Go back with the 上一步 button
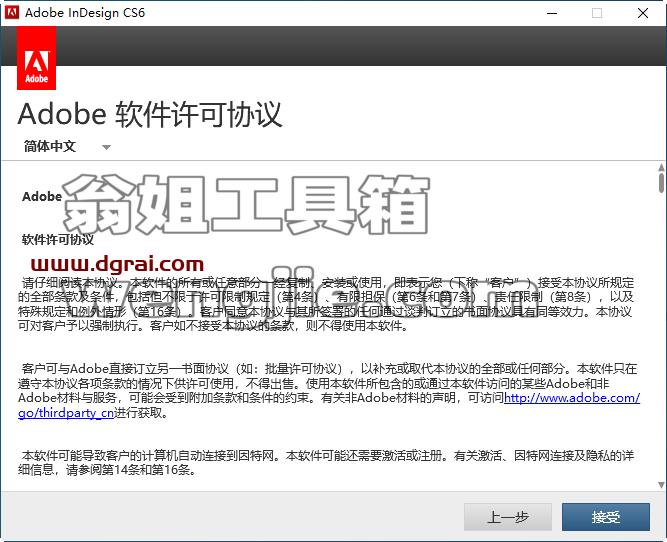This screenshot has width=667, height=542. coord(508,517)
